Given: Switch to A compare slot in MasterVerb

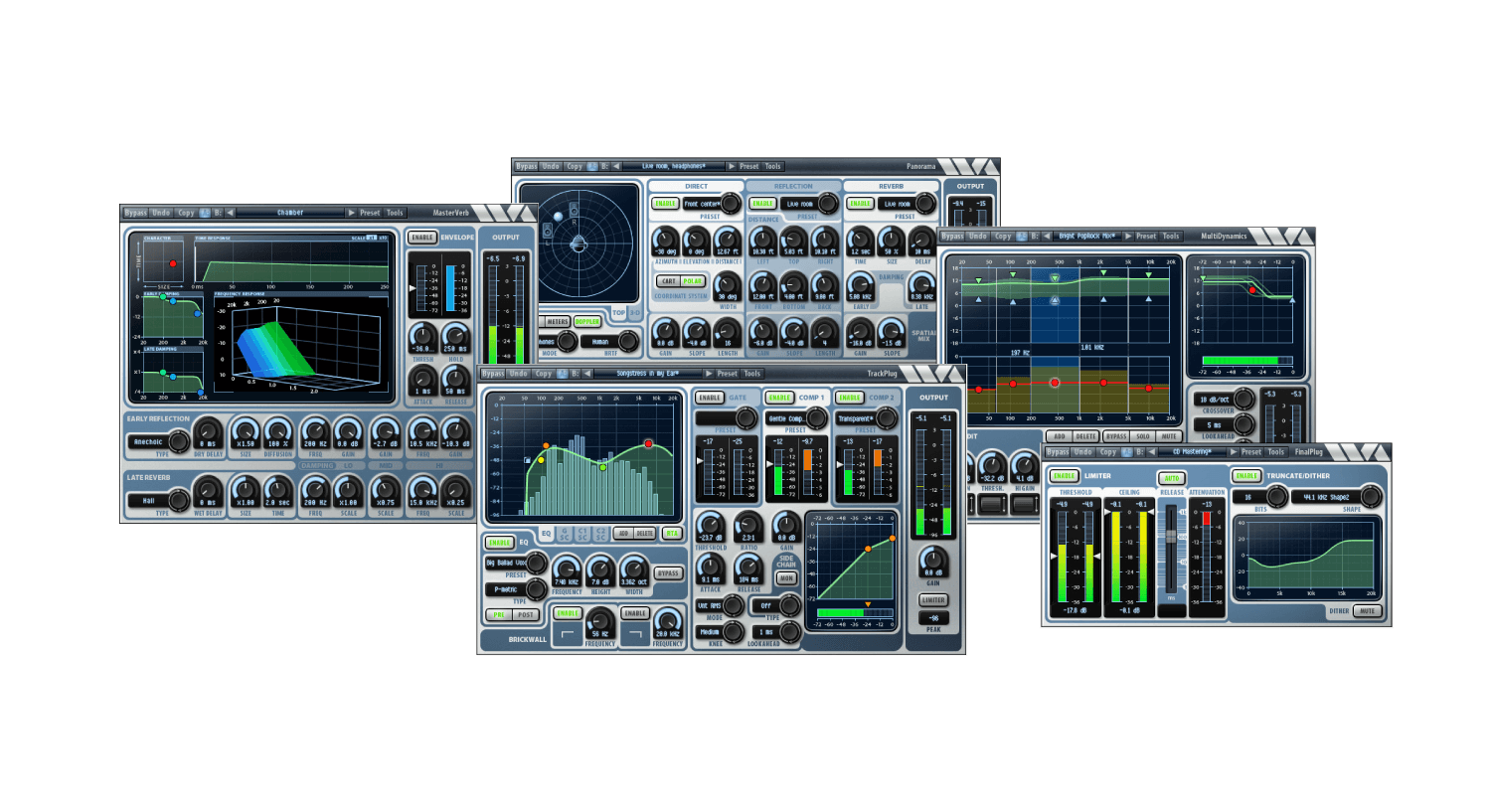Looking at the screenshot, I should point(205,213).
